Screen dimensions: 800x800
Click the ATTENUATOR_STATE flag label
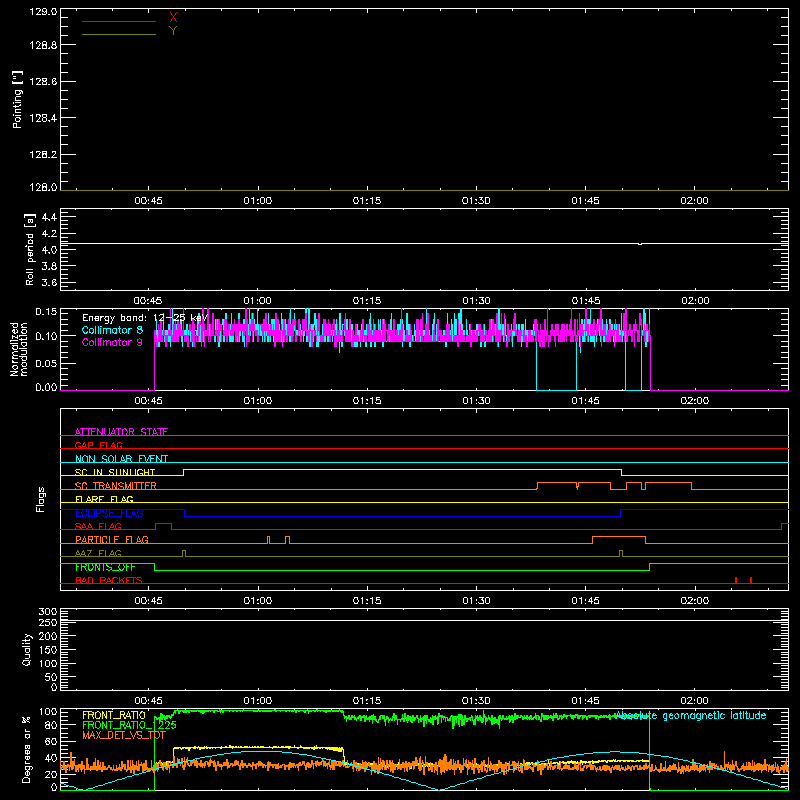pos(121,432)
